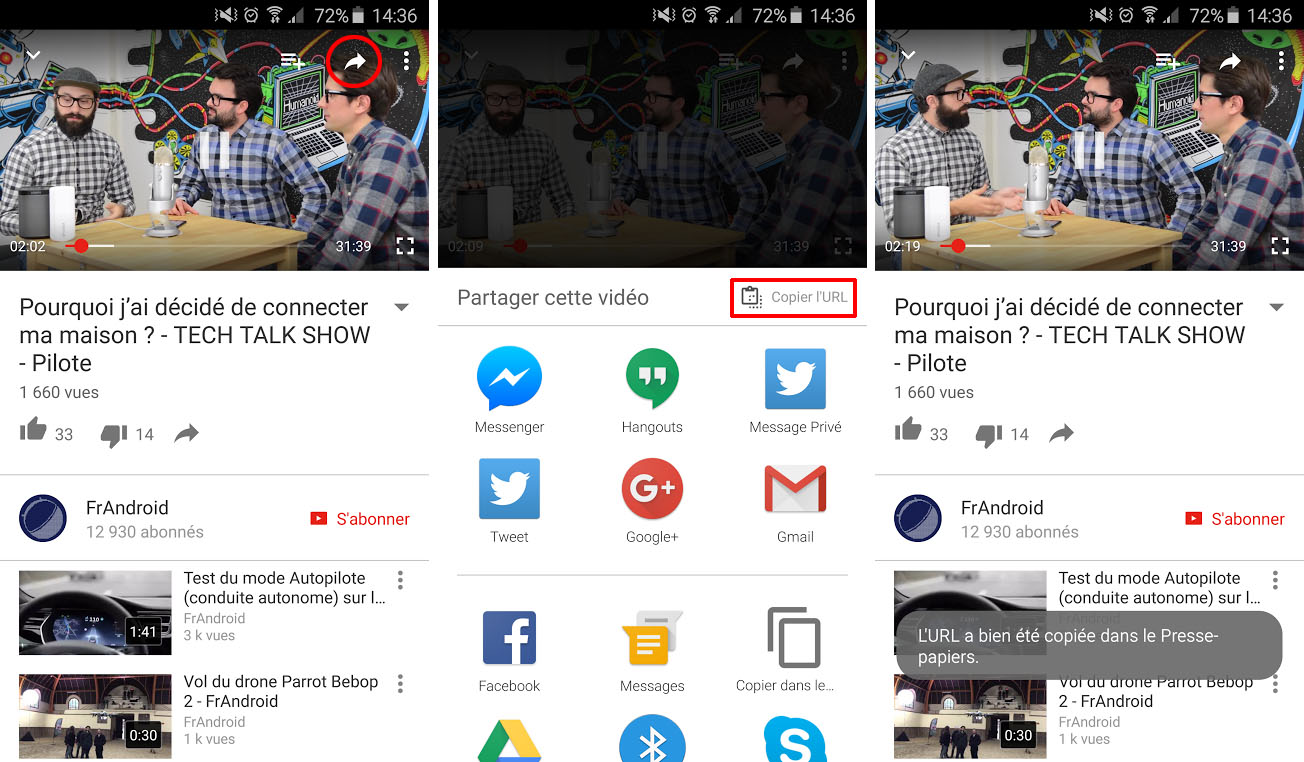Open the Autopilote video's three-dot menu below 02:02 player

400,580
